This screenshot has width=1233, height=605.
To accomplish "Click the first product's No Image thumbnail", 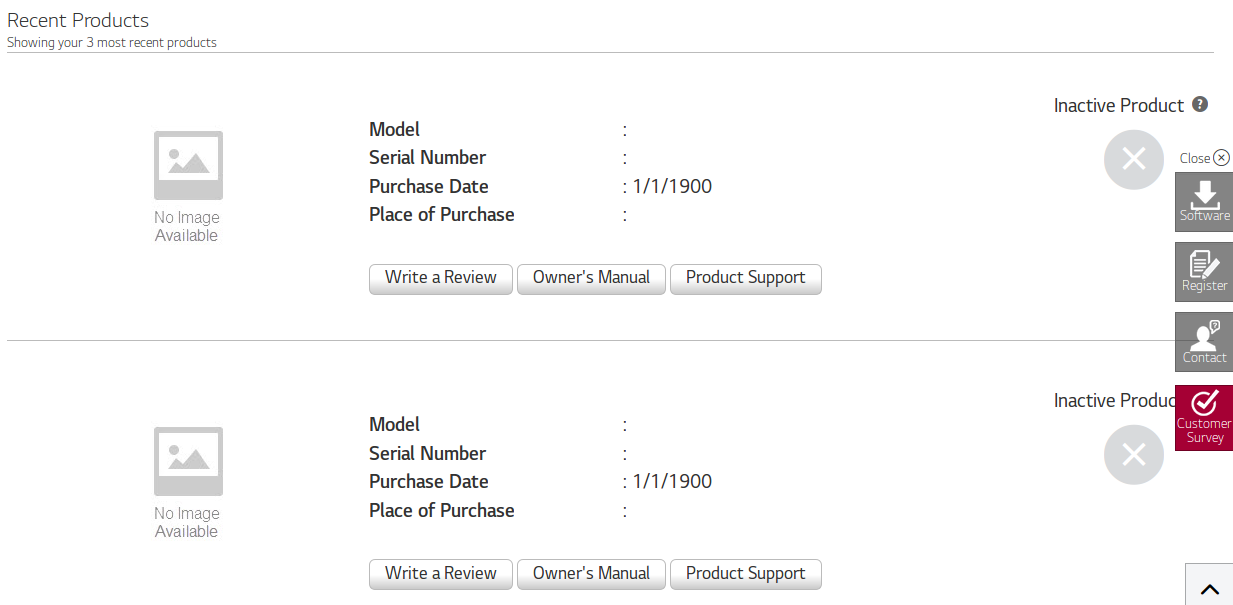I will click(188, 166).
